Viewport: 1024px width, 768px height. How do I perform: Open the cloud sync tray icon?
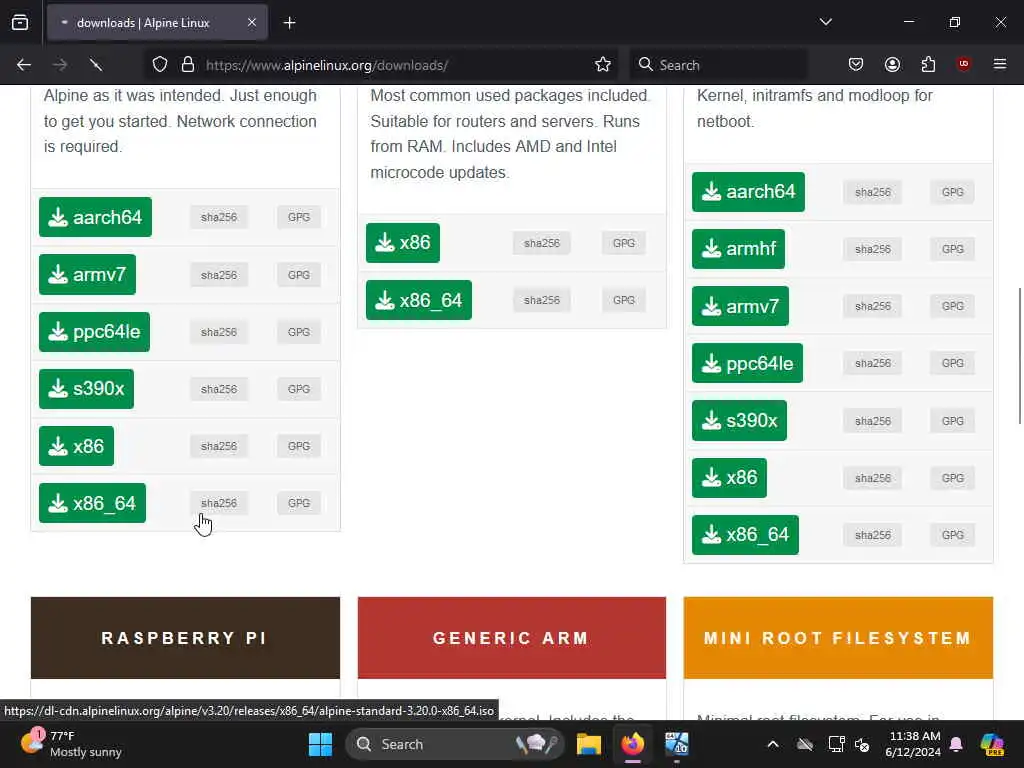point(805,744)
